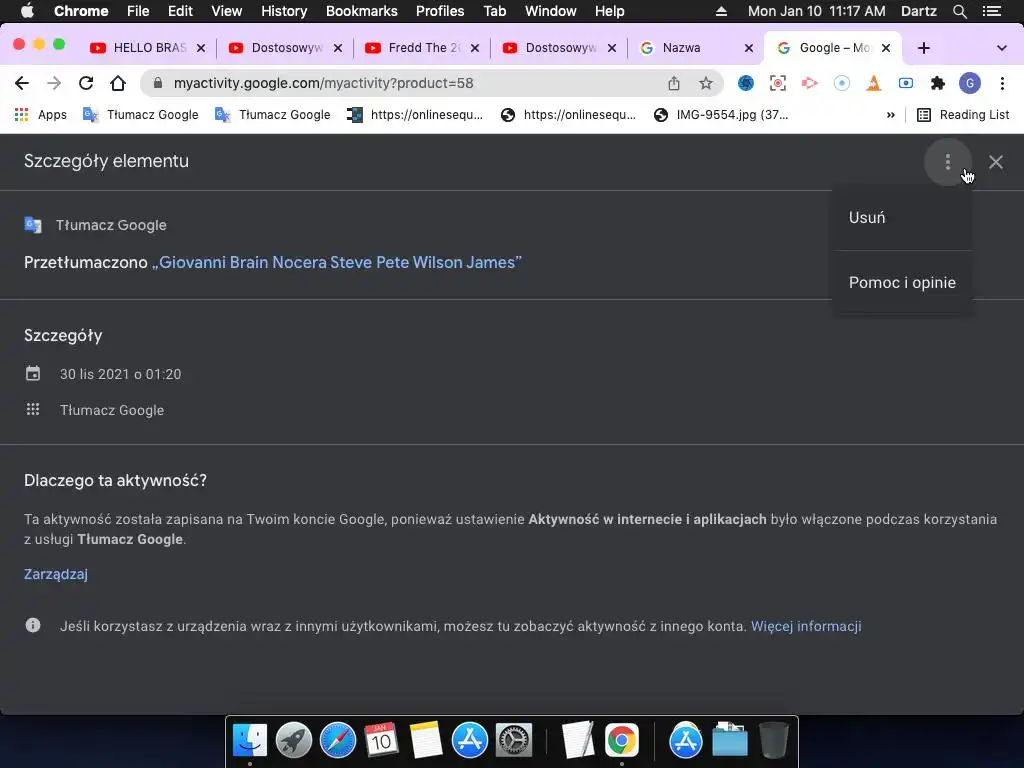
Task: Open the Apps bookmark shortcut
Action: tap(40, 115)
